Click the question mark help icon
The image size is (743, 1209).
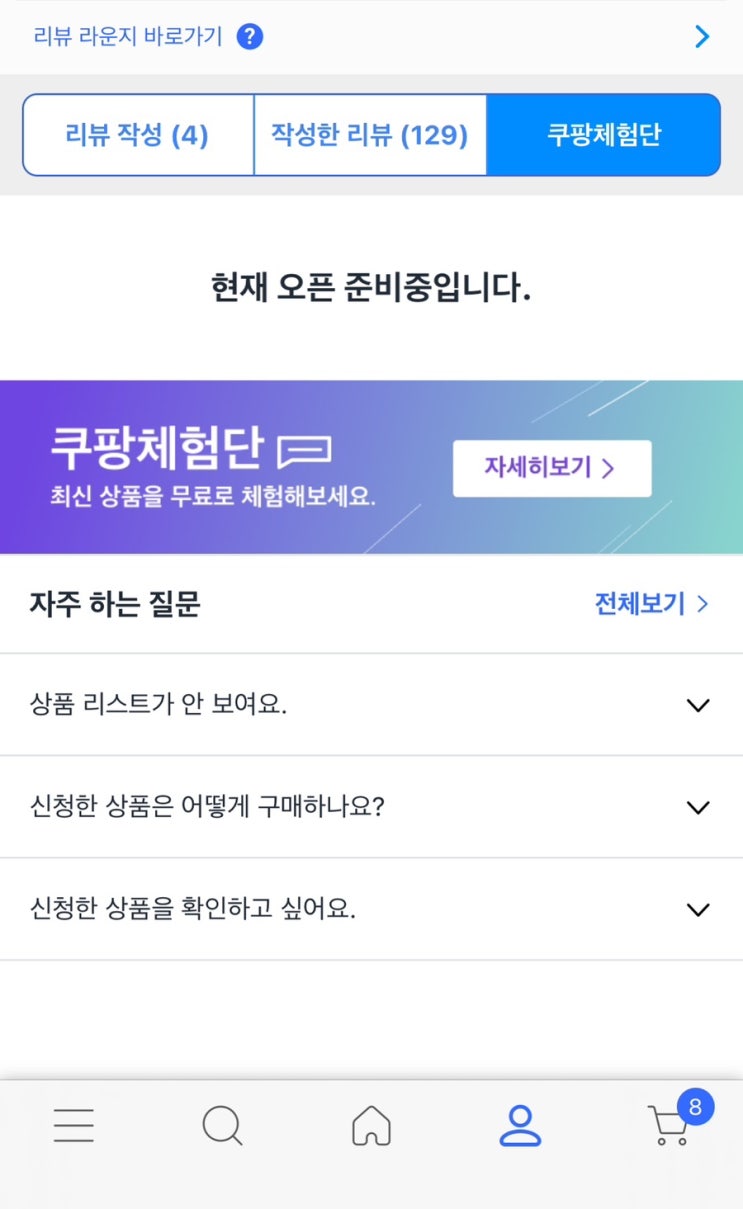pos(250,37)
